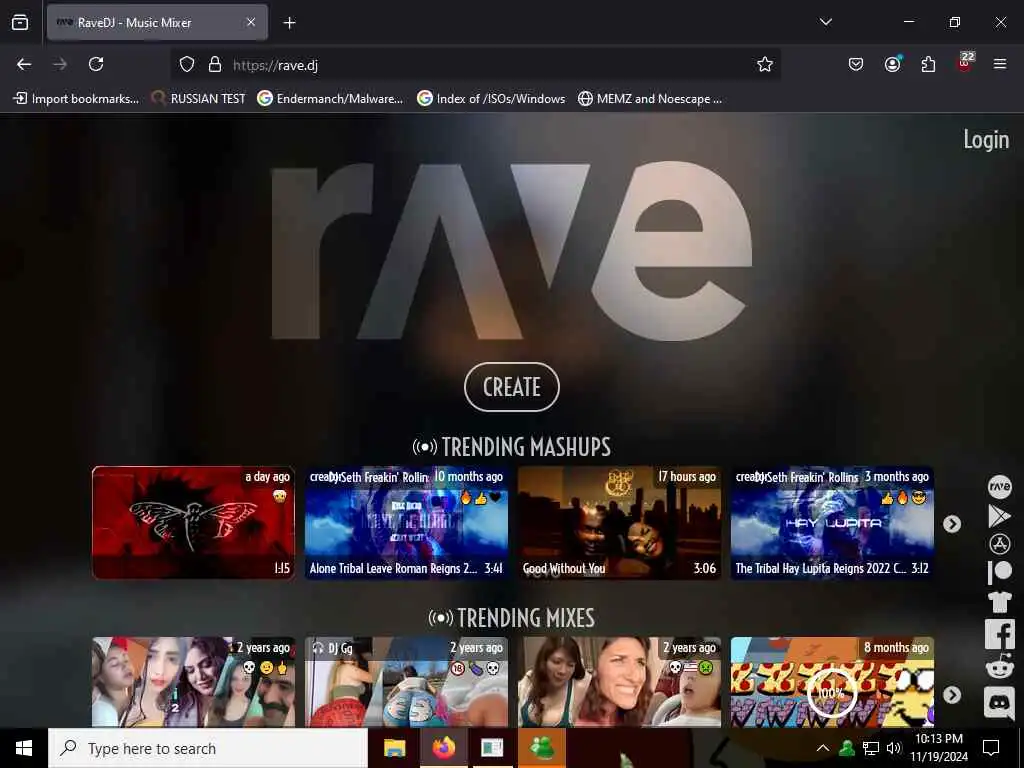Open the Reddit icon in sidebar

pos(999,667)
